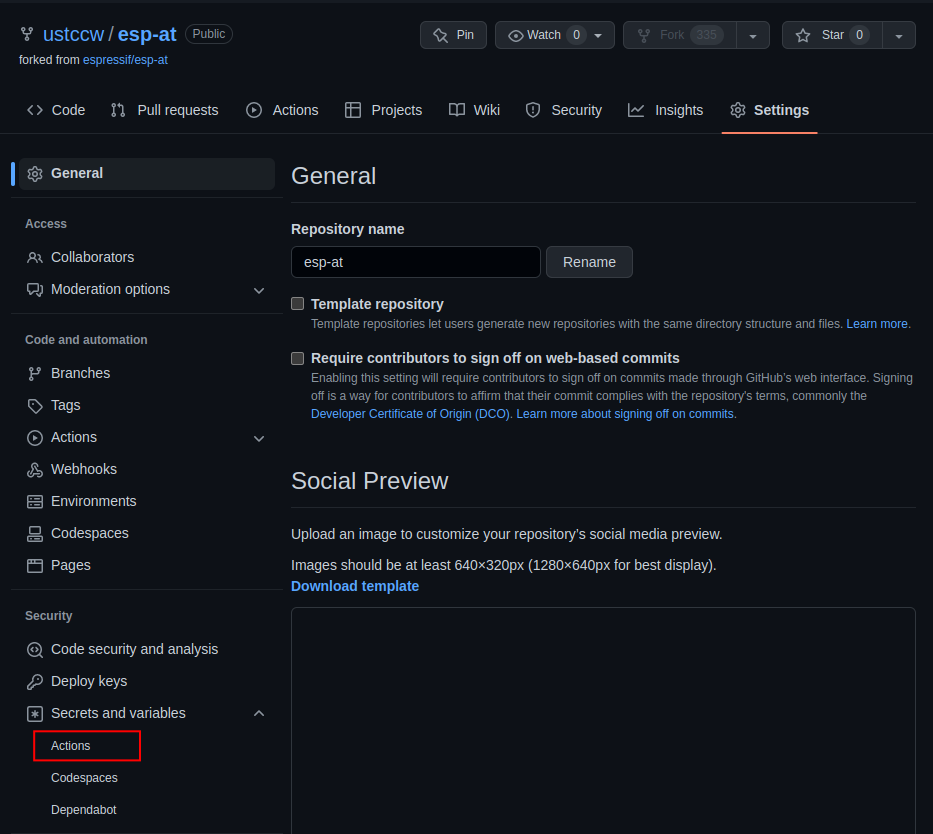Select the Branches icon in sidebar
The height and width of the screenshot is (834, 933).
coord(35,373)
